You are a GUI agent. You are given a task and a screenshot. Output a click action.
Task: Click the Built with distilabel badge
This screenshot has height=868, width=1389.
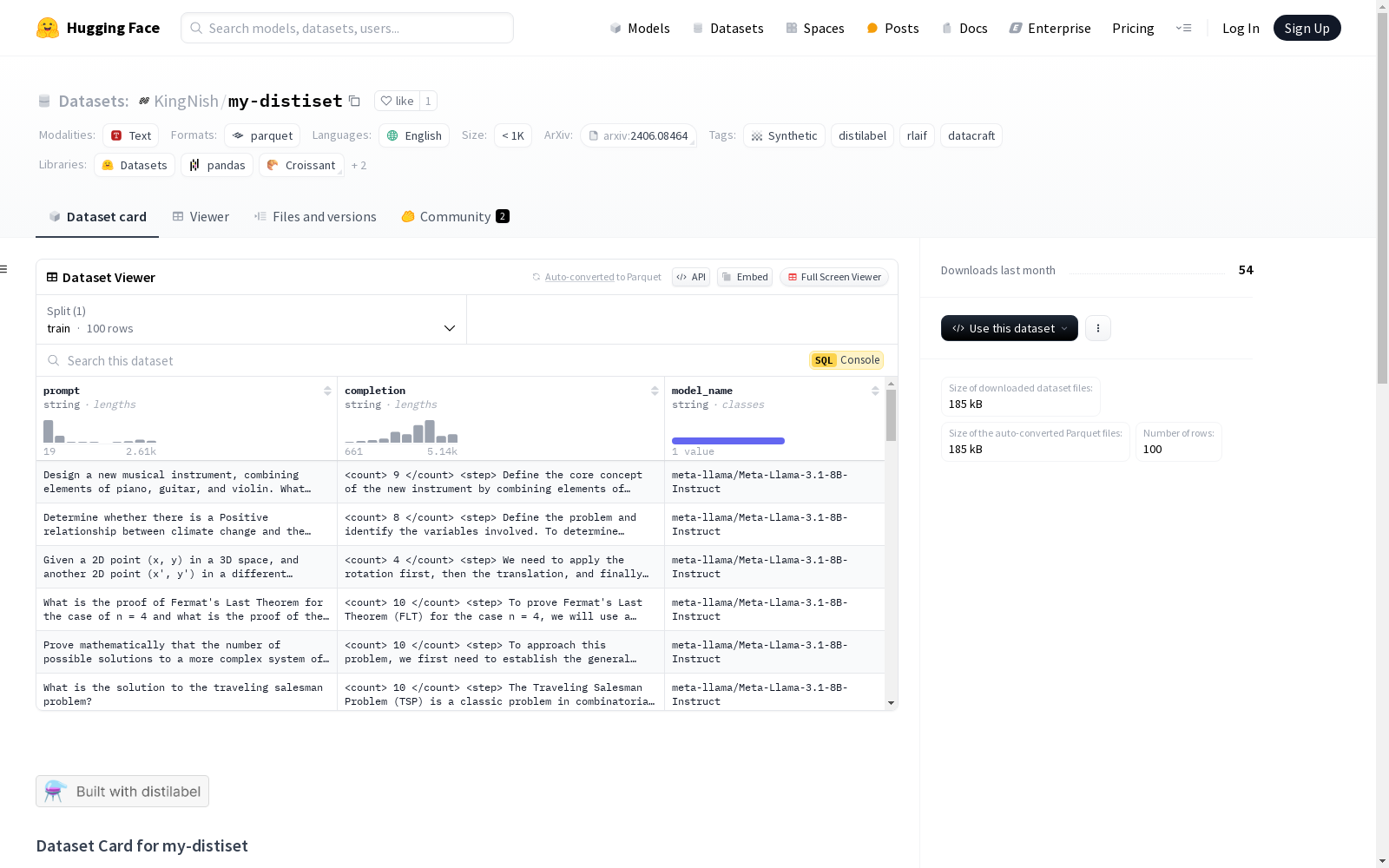coord(122,791)
